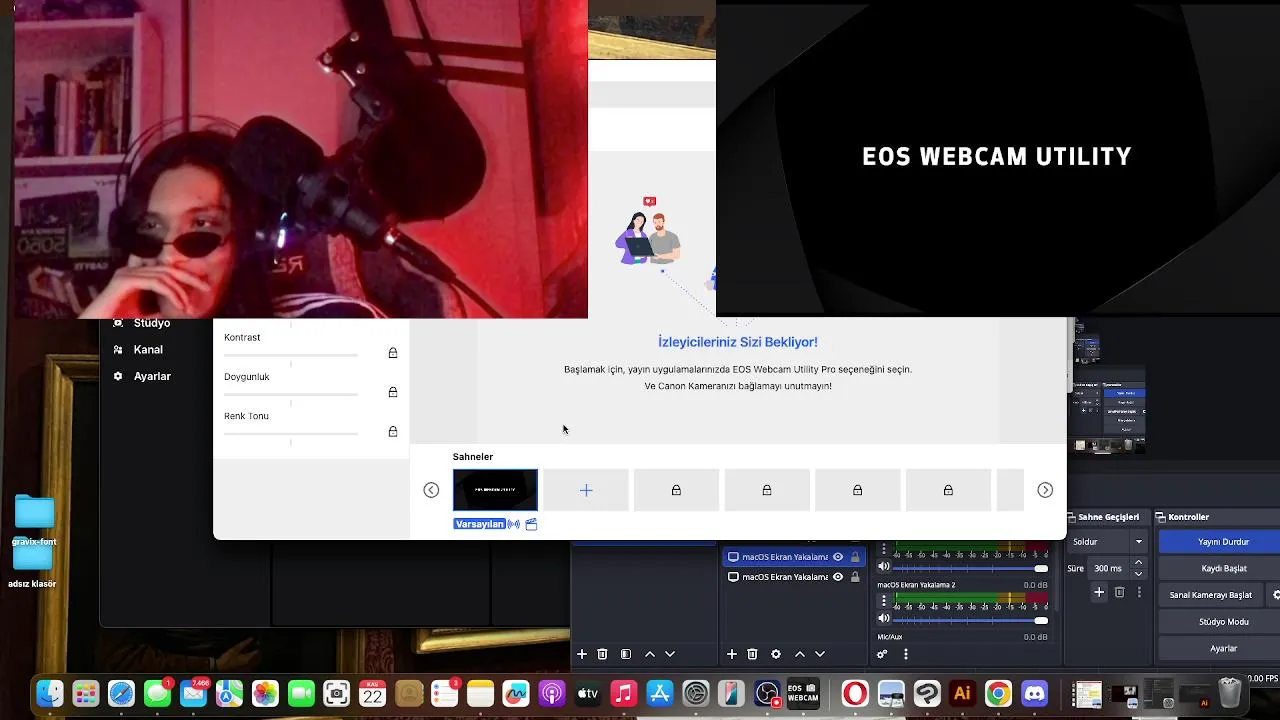1280x720 pixels.
Task: Select the Varsayılan scene thumbnail
Action: tap(495, 490)
